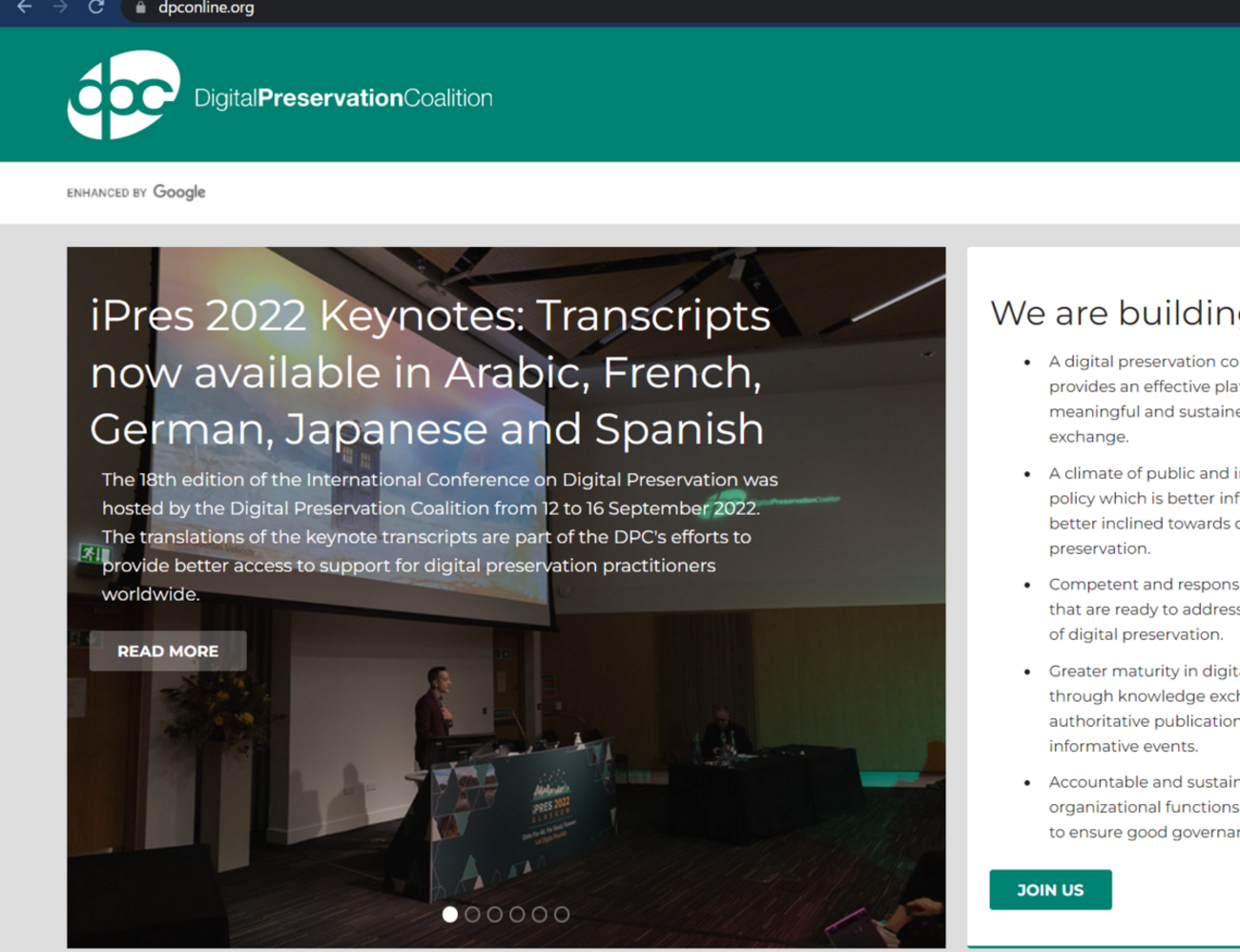The image size is (1240, 952).
Task: Click the hero slide description paragraph
Action: click(439, 536)
